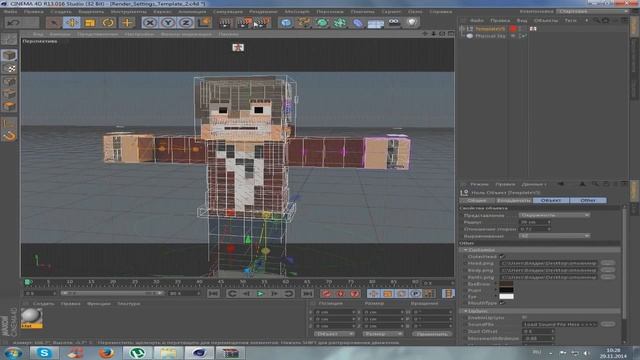Image resolution: width=640 pixels, height=360 pixels.
Task: Open uTorrent from the taskbar
Action: 137,353
